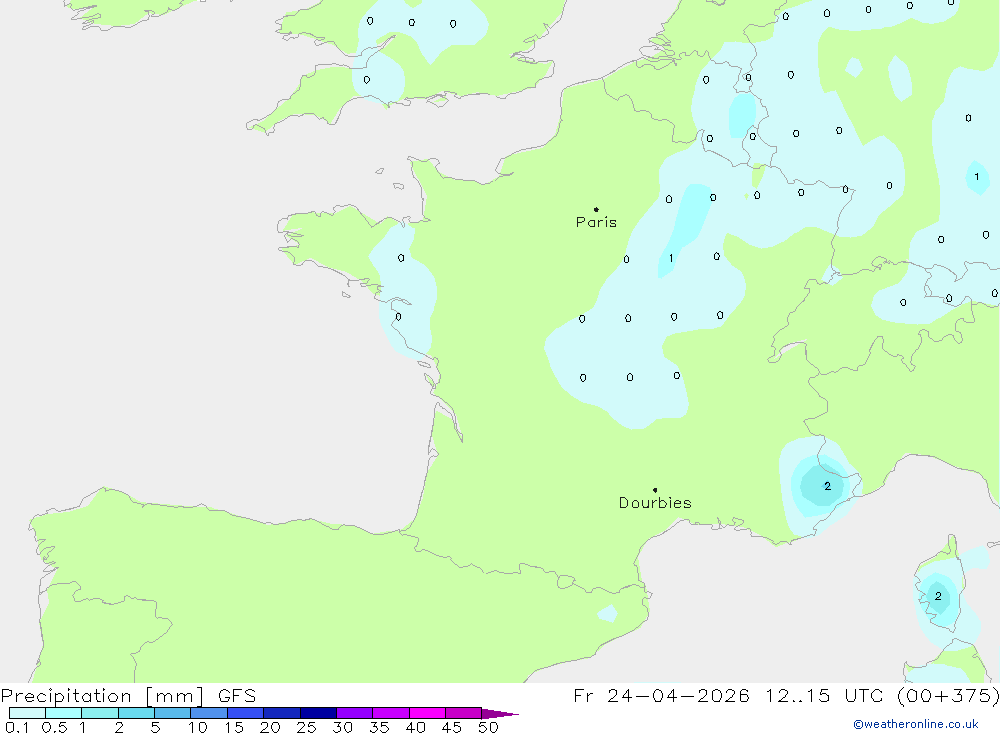Image resolution: width=1000 pixels, height=733 pixels.
Task: Select the 5 mm blue legend swatch
Action: coord(172,714)
